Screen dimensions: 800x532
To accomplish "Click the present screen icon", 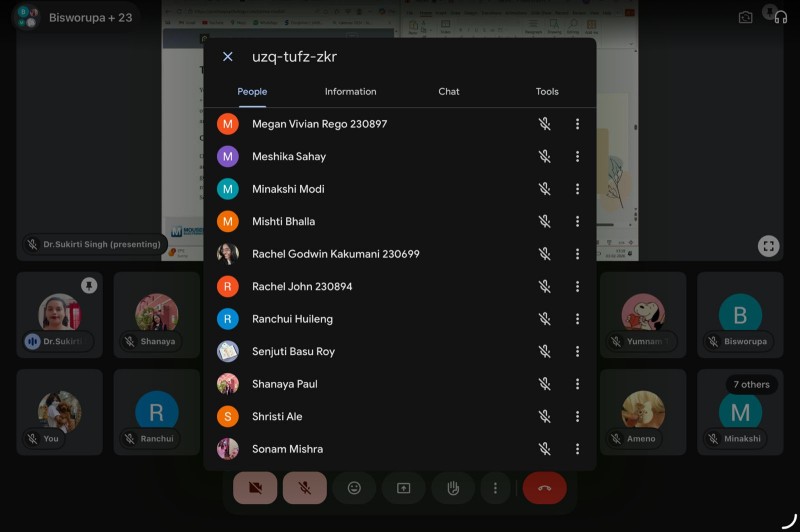I will pos(403,488).
